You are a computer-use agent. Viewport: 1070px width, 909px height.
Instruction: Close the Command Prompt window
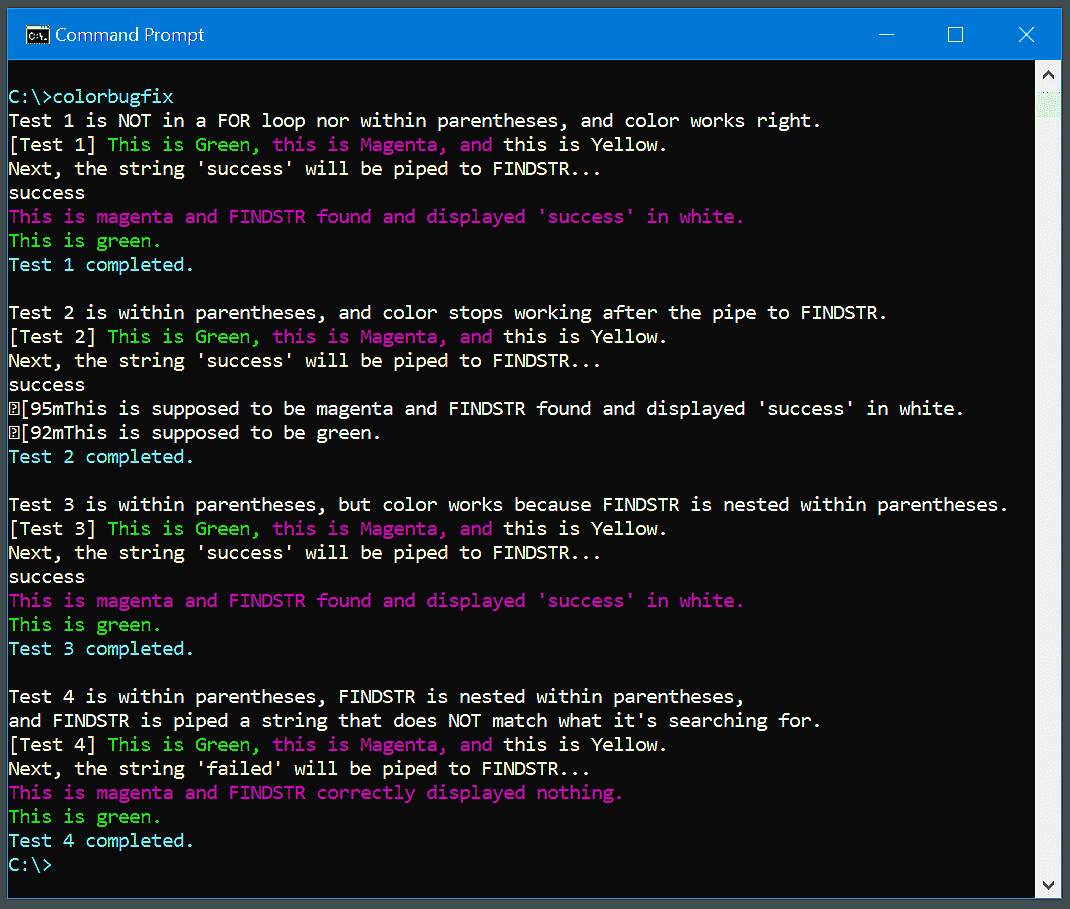pyautogui.click(x=1026, y=34)
